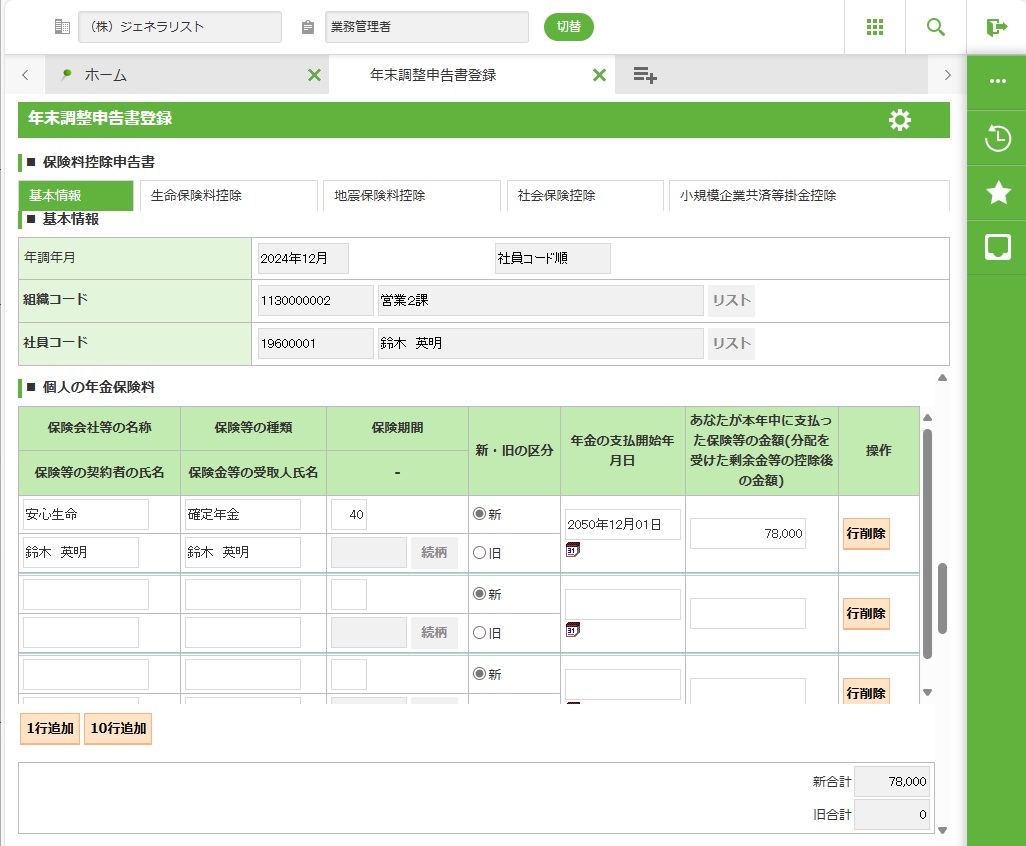
Task: Open the history clock icon in sidebar
Action: [997, 138]
